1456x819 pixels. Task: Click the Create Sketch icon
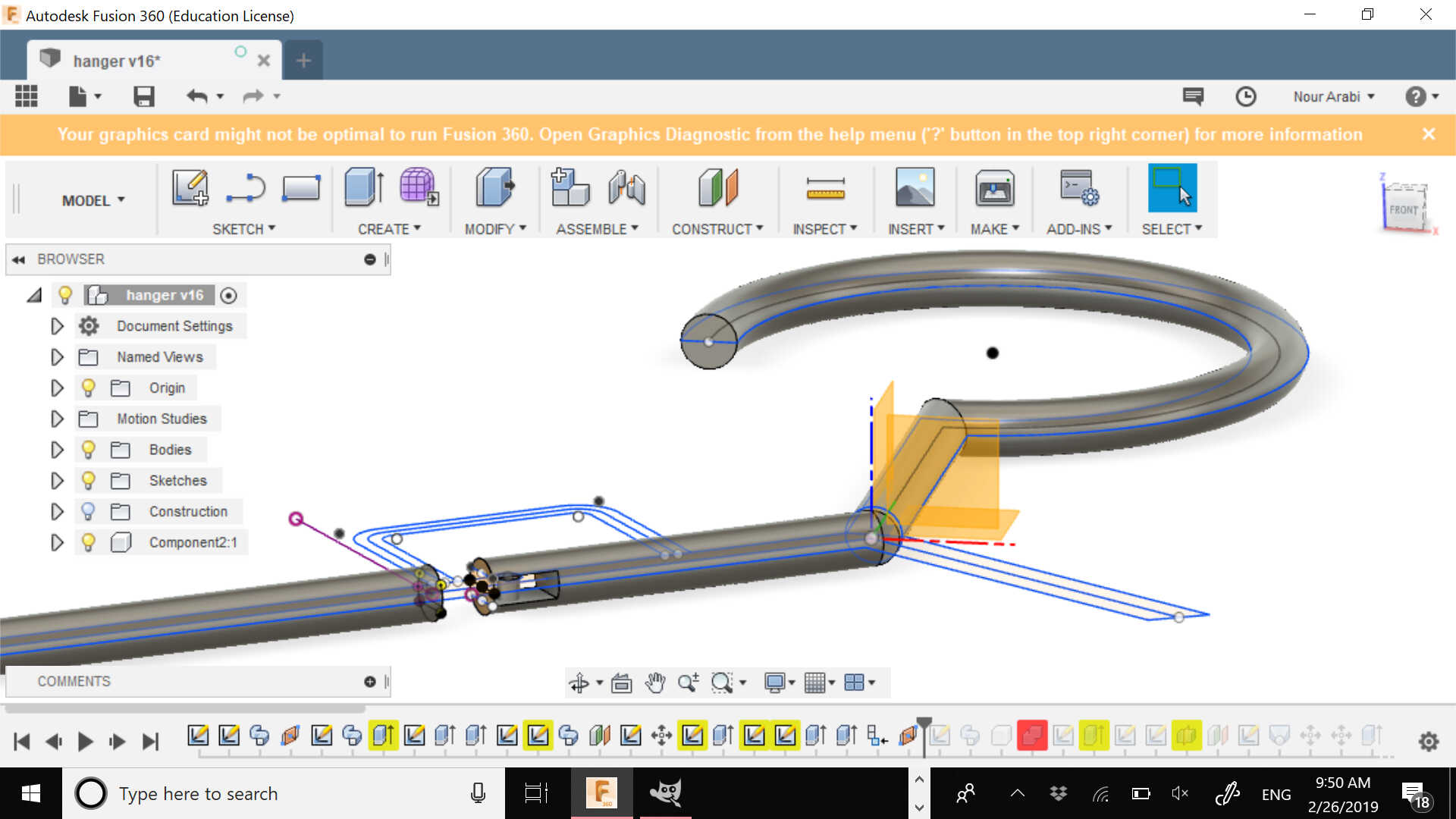(x=190, y=187)
